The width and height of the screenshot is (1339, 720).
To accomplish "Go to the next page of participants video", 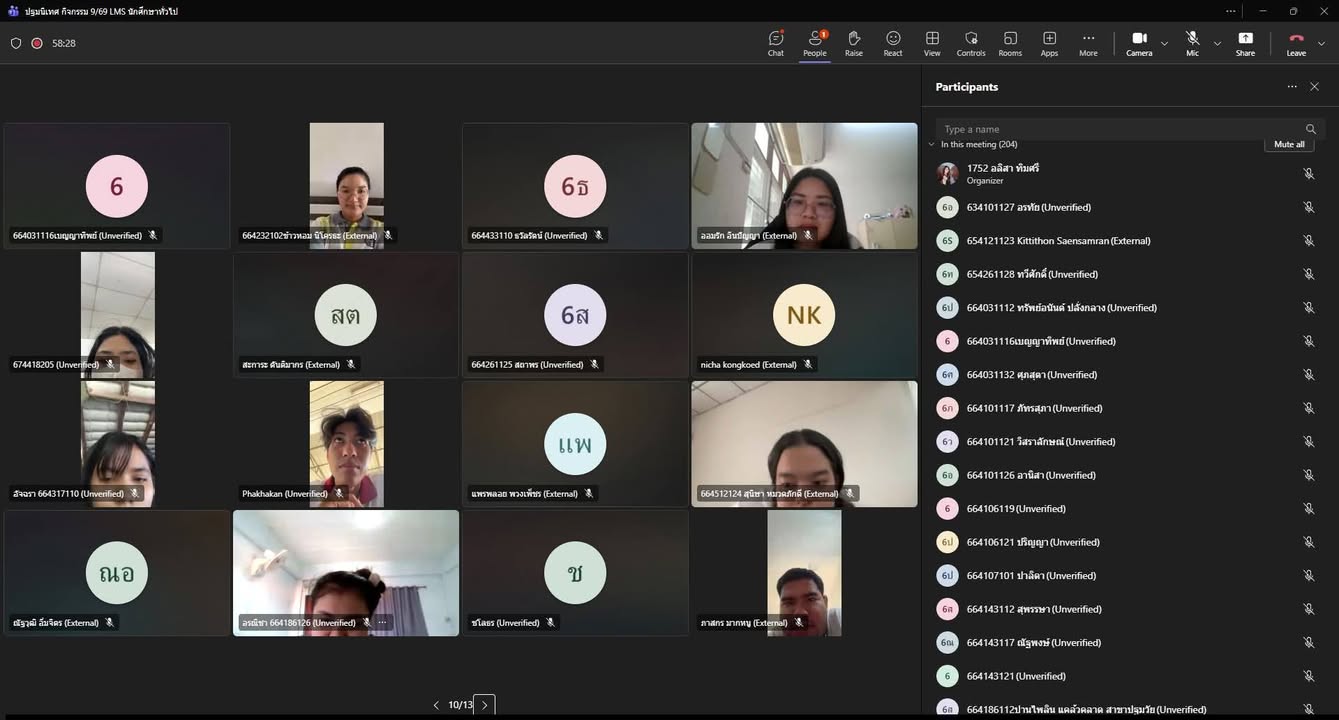I will [x=485, y=705].
